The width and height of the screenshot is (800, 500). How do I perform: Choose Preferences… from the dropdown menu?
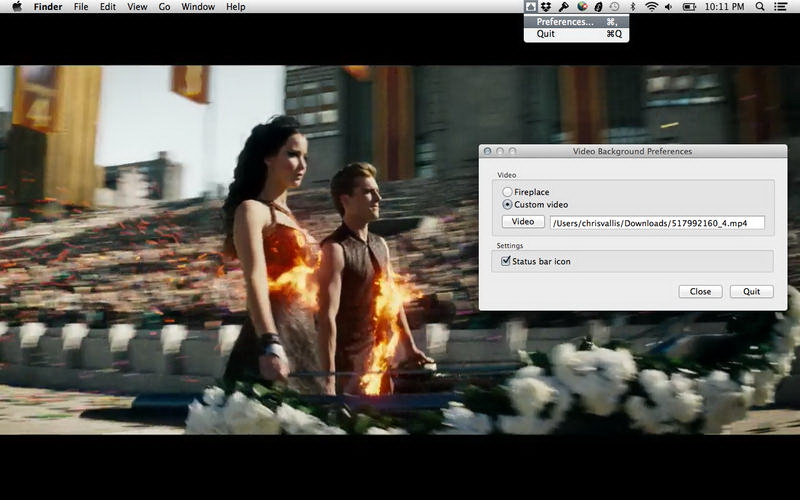(565, 21)
